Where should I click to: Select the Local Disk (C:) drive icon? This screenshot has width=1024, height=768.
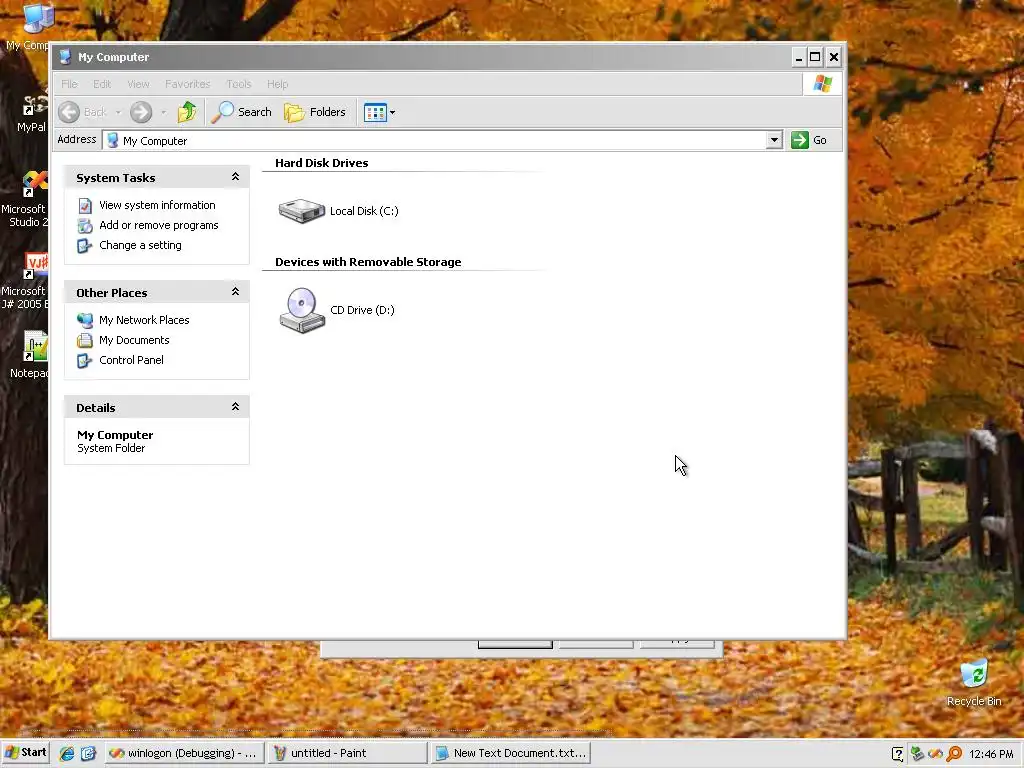302,211
